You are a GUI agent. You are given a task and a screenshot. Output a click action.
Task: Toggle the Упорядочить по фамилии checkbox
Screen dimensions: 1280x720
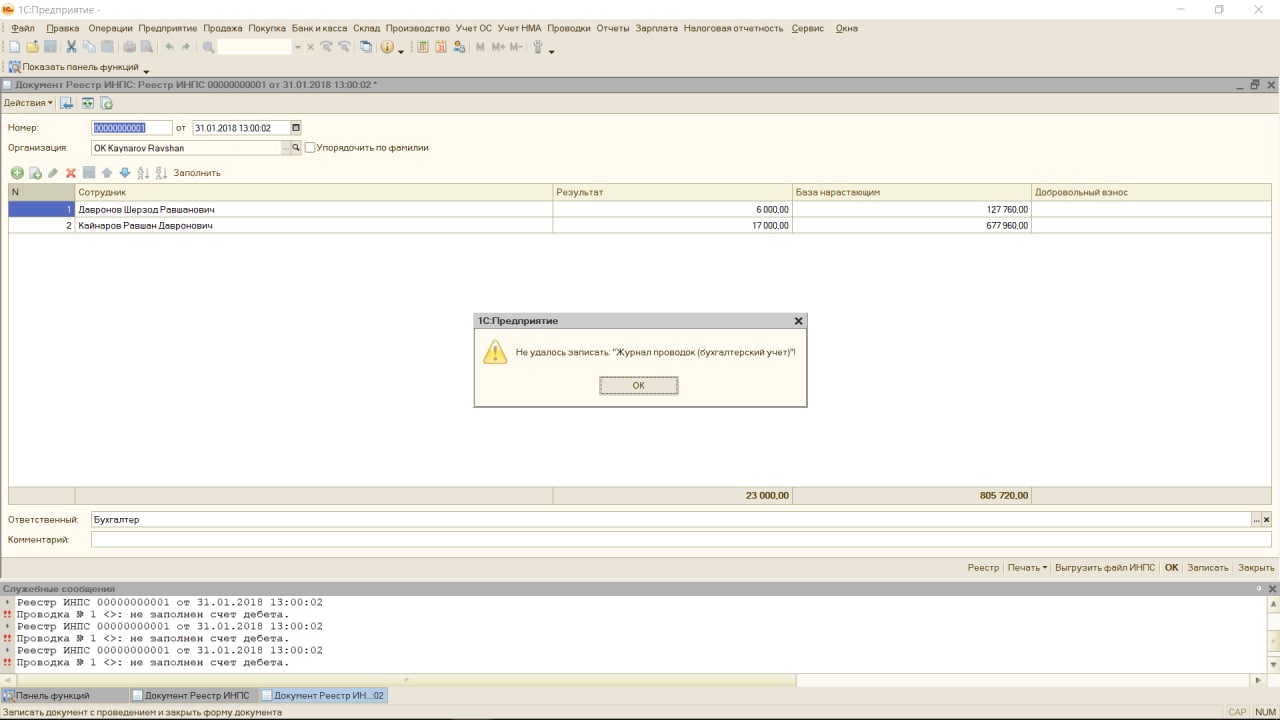(x=310, y=147)
